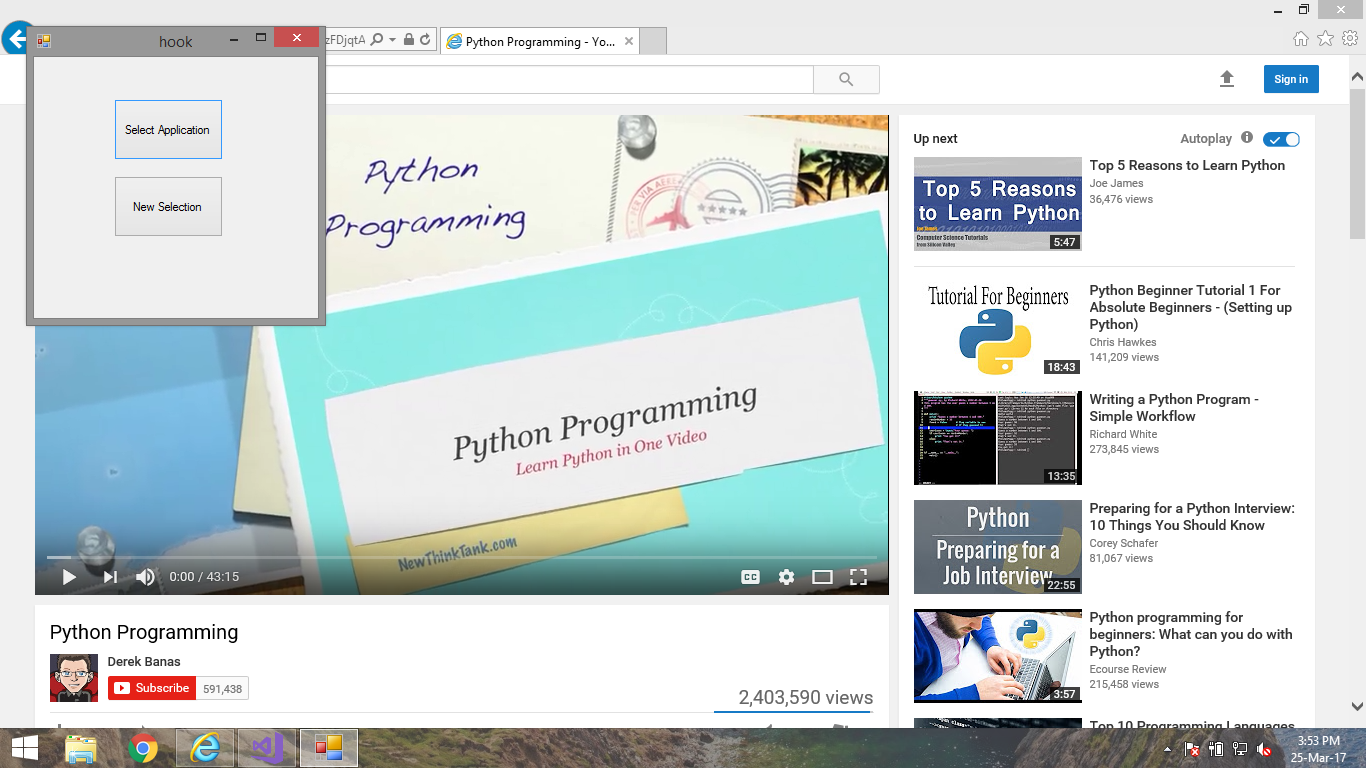
Task: Click the Chris Hawkes channel name
Action: (x=1123, y=342)
